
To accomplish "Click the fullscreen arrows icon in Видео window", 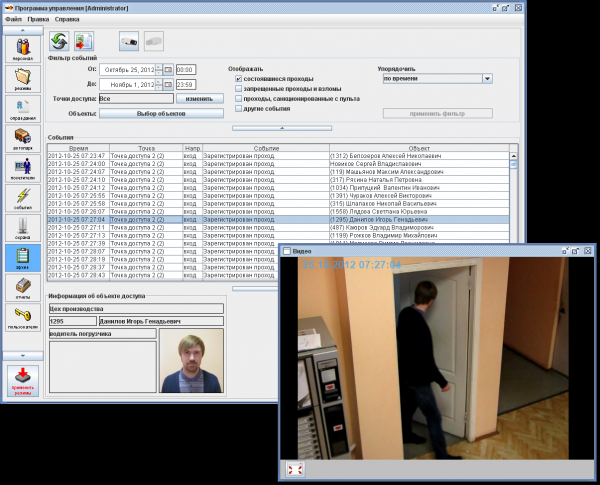I will pos(295,469).
